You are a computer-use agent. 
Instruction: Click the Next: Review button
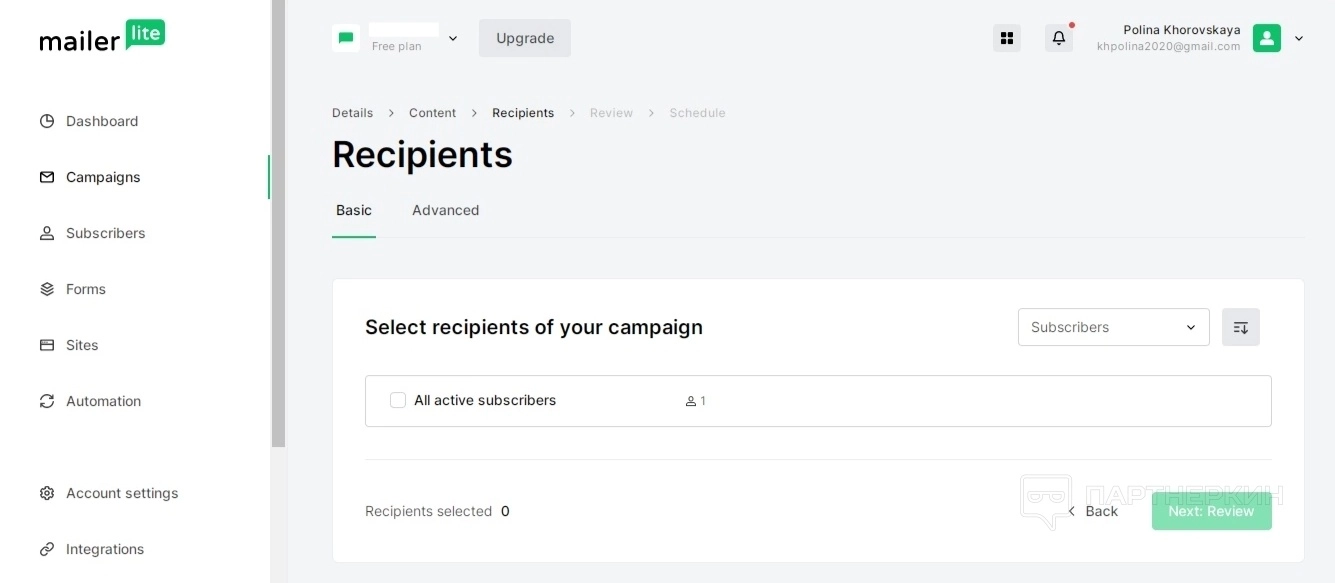click(1211, 511)
